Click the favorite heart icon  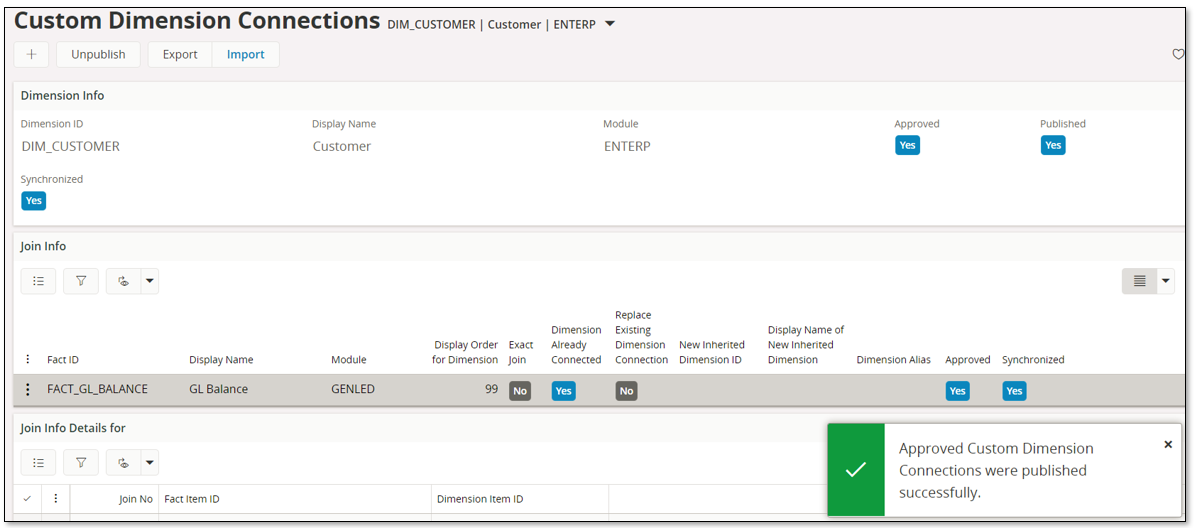(x=1177, y=55)
